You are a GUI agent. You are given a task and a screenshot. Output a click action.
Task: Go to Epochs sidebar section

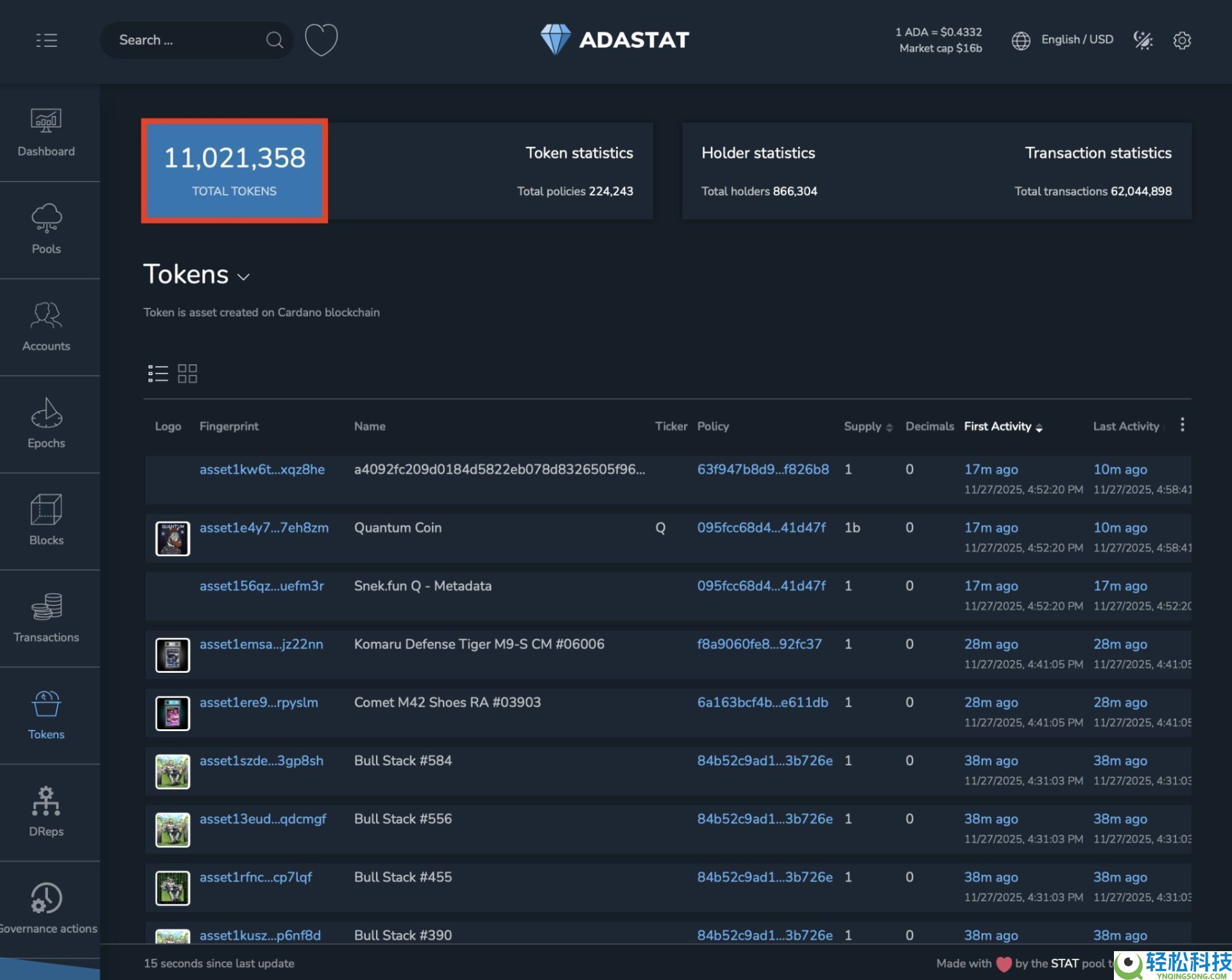click(46, 424)
